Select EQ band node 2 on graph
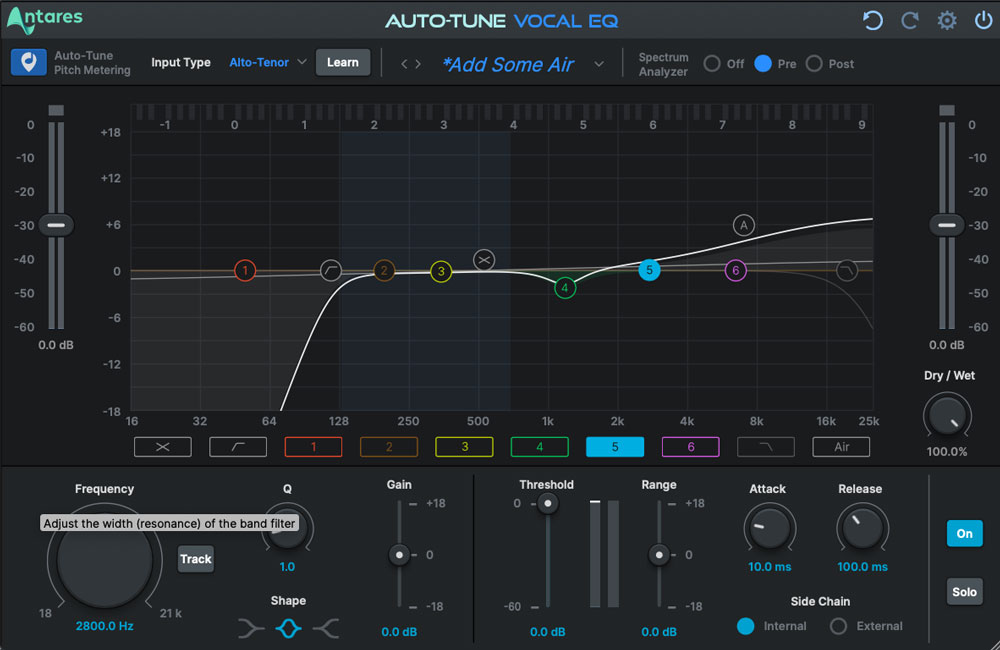Image resolution: width=1000 pixels, height=650 pixels. pyautogui.click(x=384, y=270)
